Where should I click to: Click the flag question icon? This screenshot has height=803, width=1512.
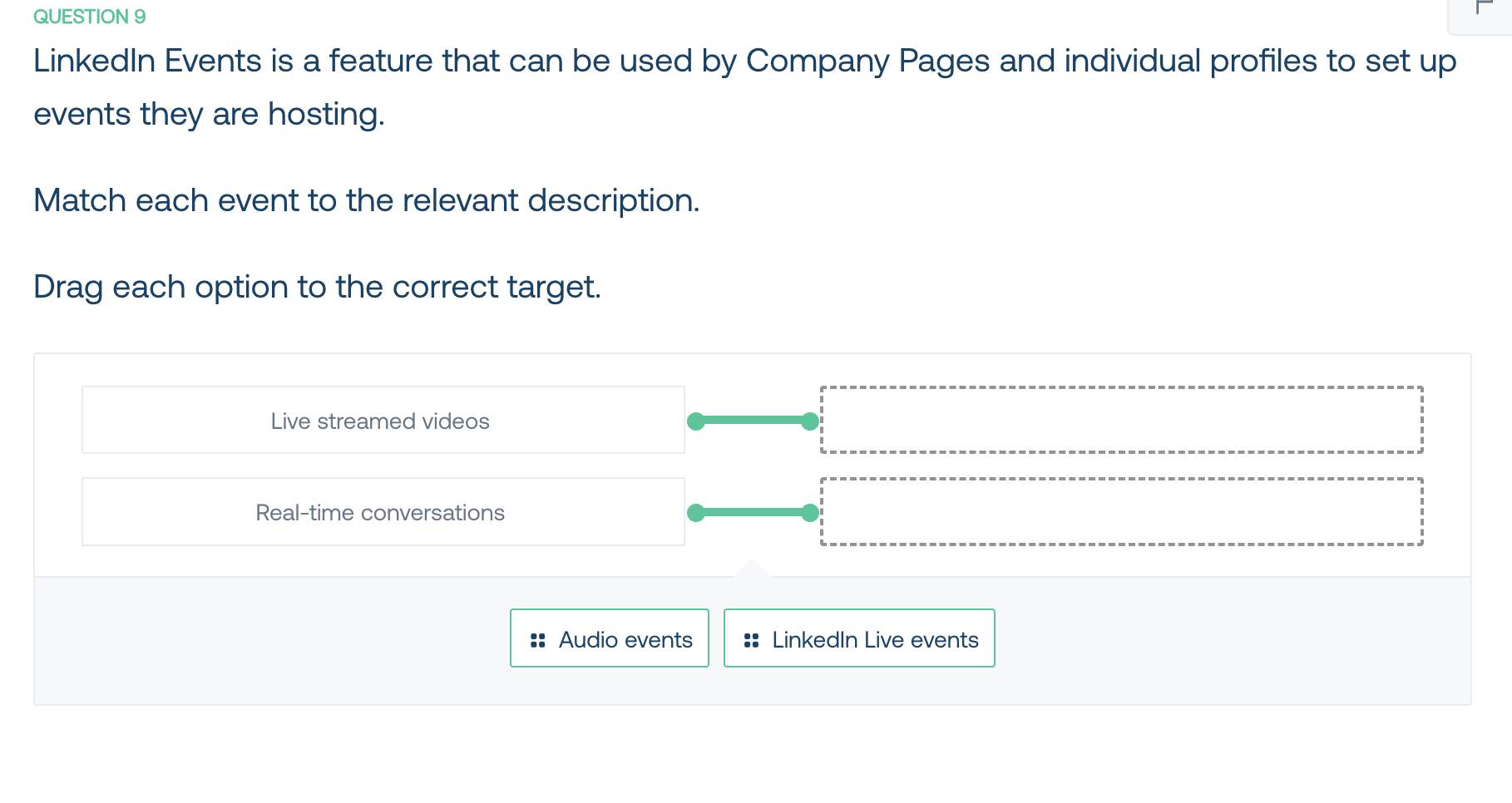1485,7
